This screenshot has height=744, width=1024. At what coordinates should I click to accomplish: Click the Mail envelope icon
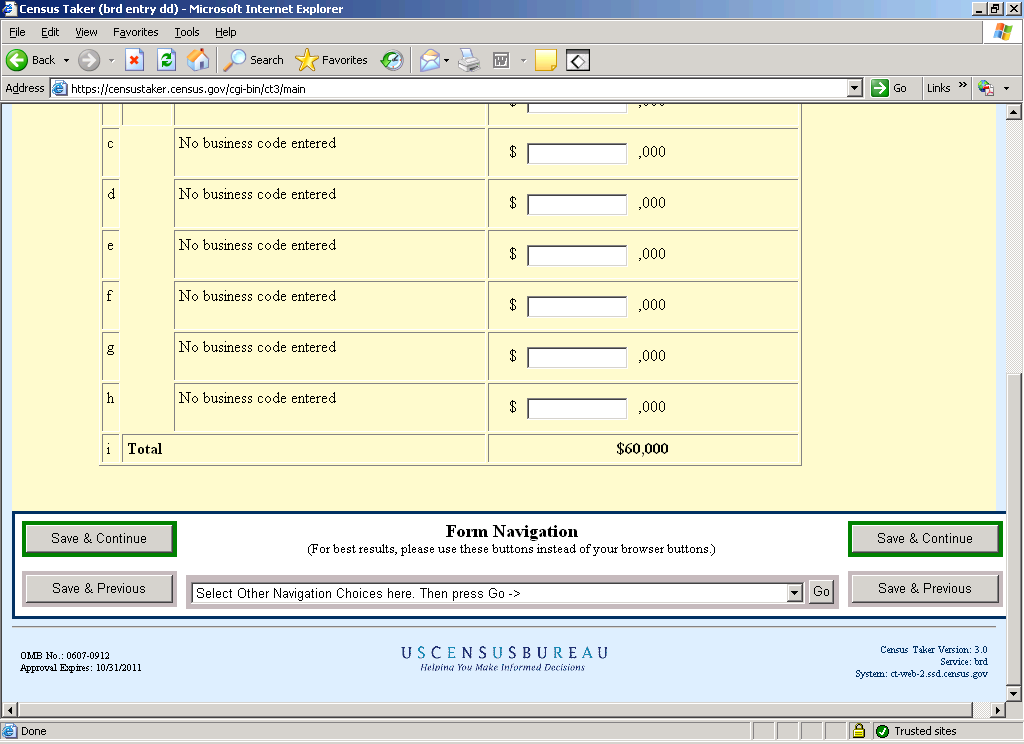point(429,60)
